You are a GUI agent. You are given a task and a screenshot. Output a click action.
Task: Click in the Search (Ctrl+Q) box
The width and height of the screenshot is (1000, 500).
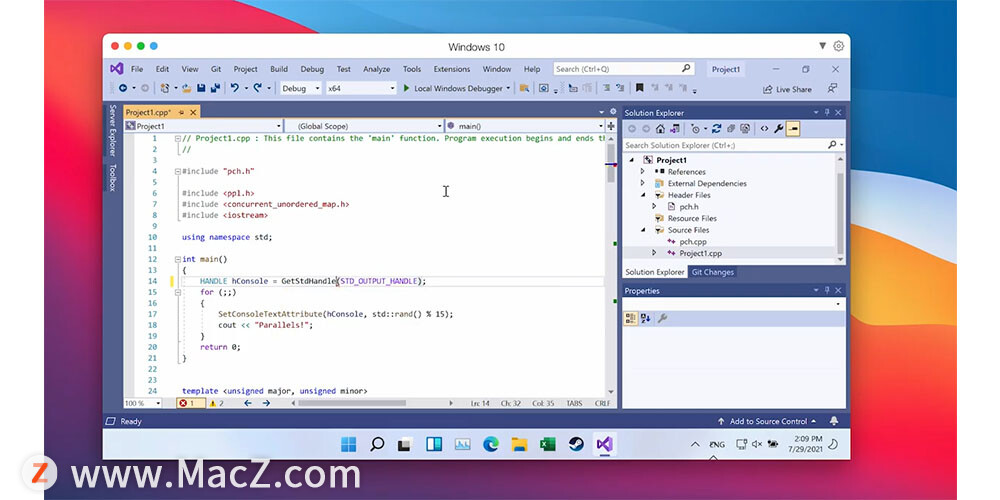pyautogui.click(x=622, y=69)
